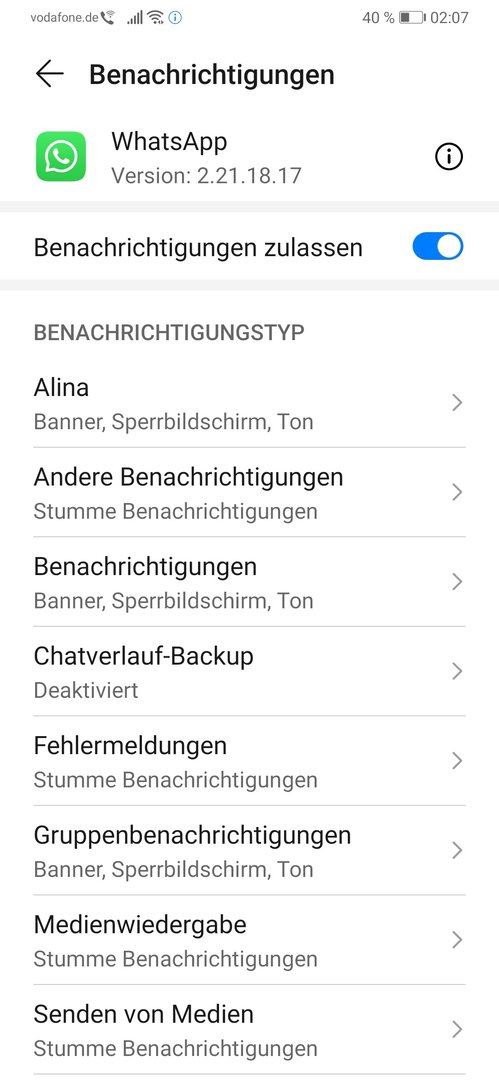Expand Chatverlauf-Backup chevron

pos(456,672)
